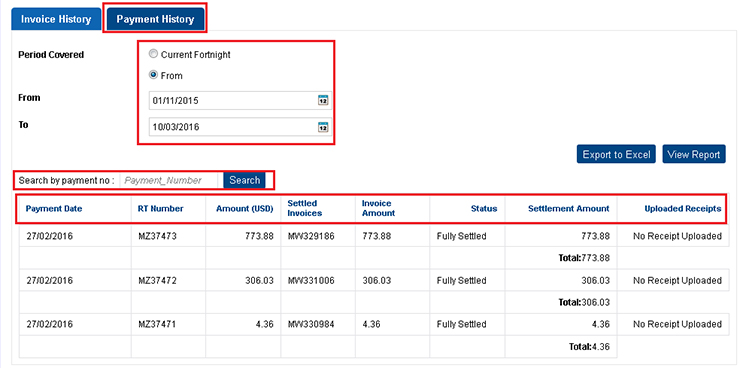Click settled invoice MW331006
The image size is (740, 368).
tap(311, 281)
